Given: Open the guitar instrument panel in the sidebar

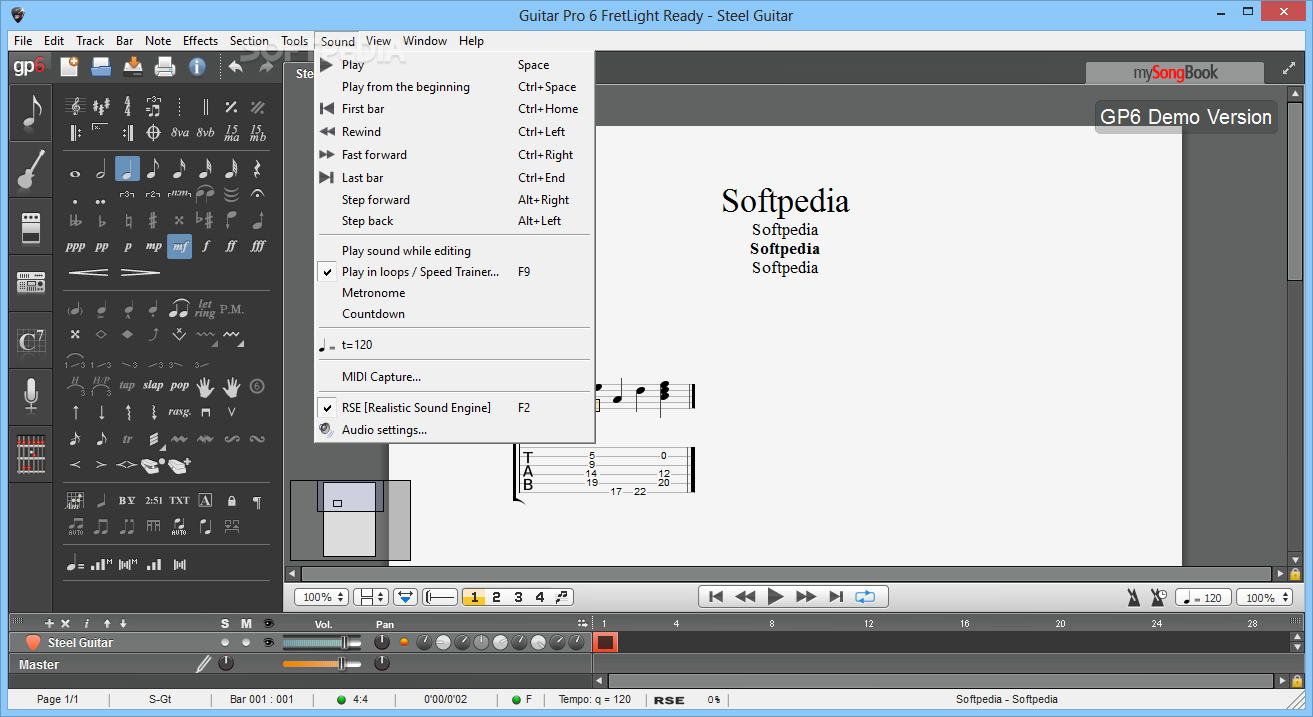Looking at the screenshot, I should point(31,170).
